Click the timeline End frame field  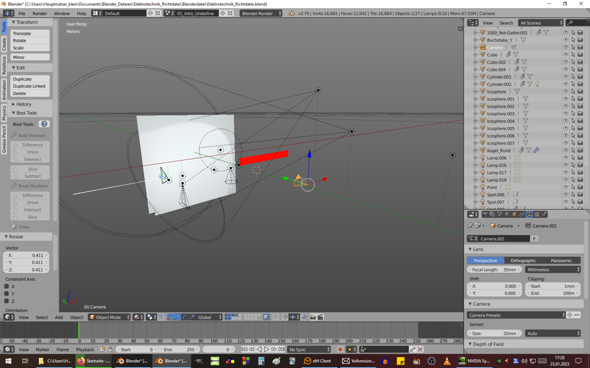coord(179,349)
